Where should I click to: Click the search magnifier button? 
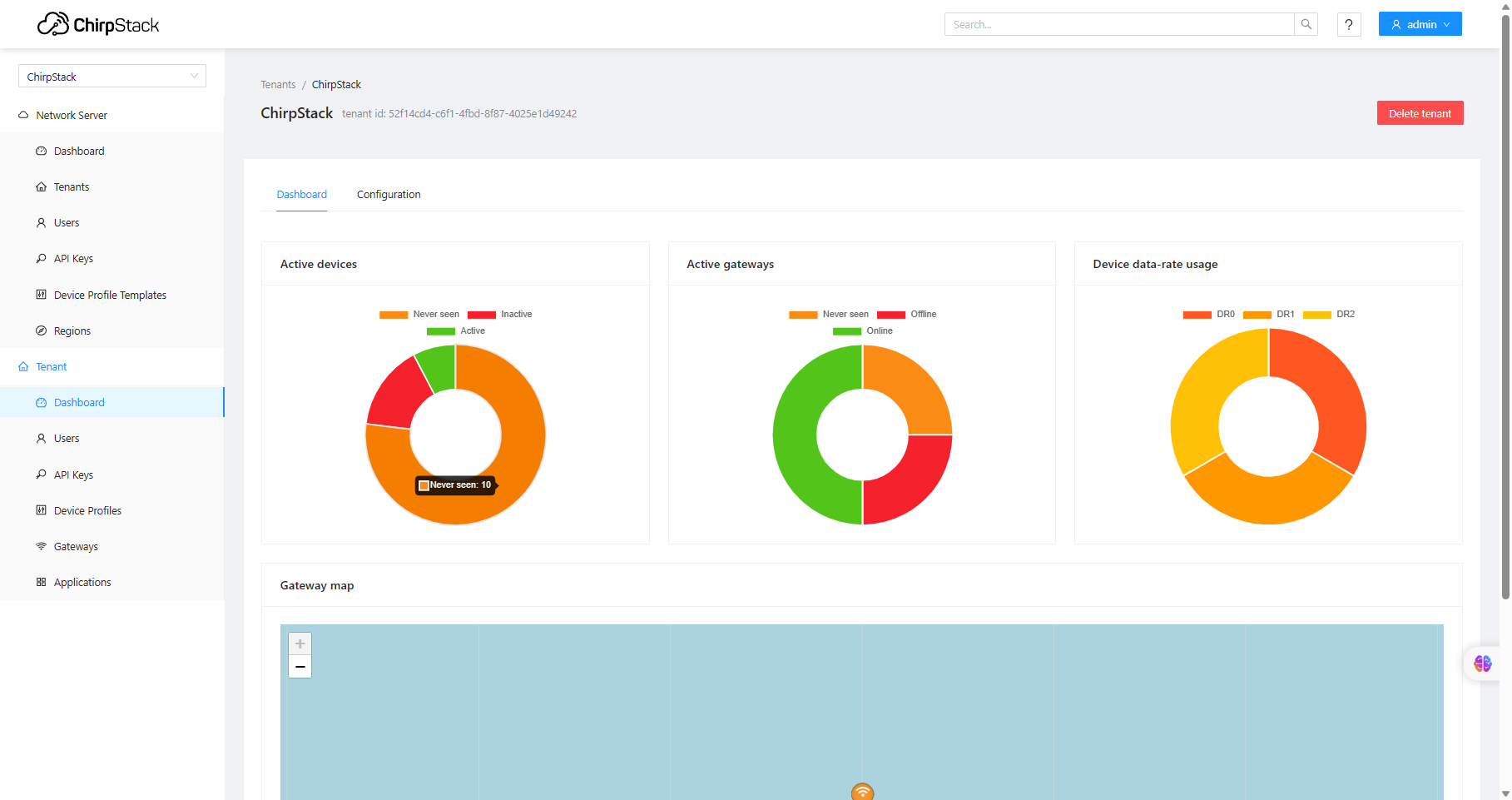tap(1306, 24)
